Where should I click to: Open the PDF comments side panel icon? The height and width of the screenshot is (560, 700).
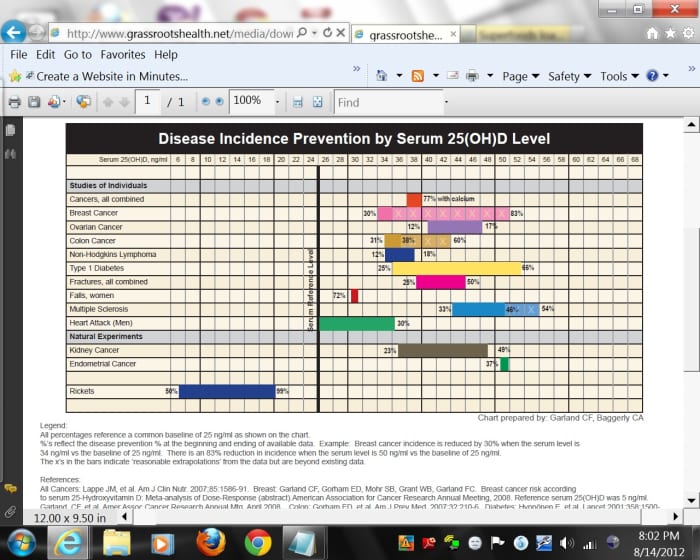tap(10, 488)
